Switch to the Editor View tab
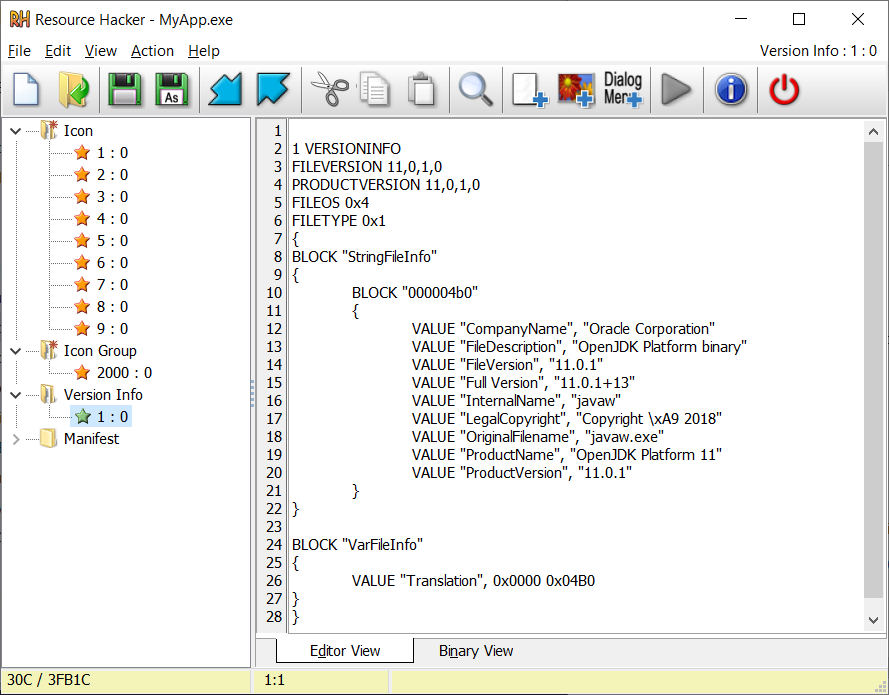The width and height of the screenshot is (889, 695). point(345,651)
